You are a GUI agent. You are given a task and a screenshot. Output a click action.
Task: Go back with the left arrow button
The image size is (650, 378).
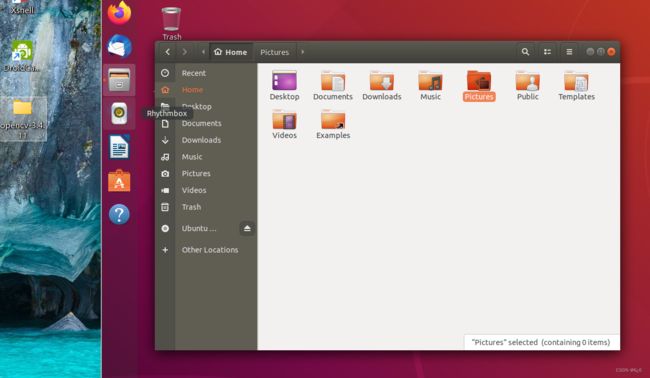(x=167, y=52)
